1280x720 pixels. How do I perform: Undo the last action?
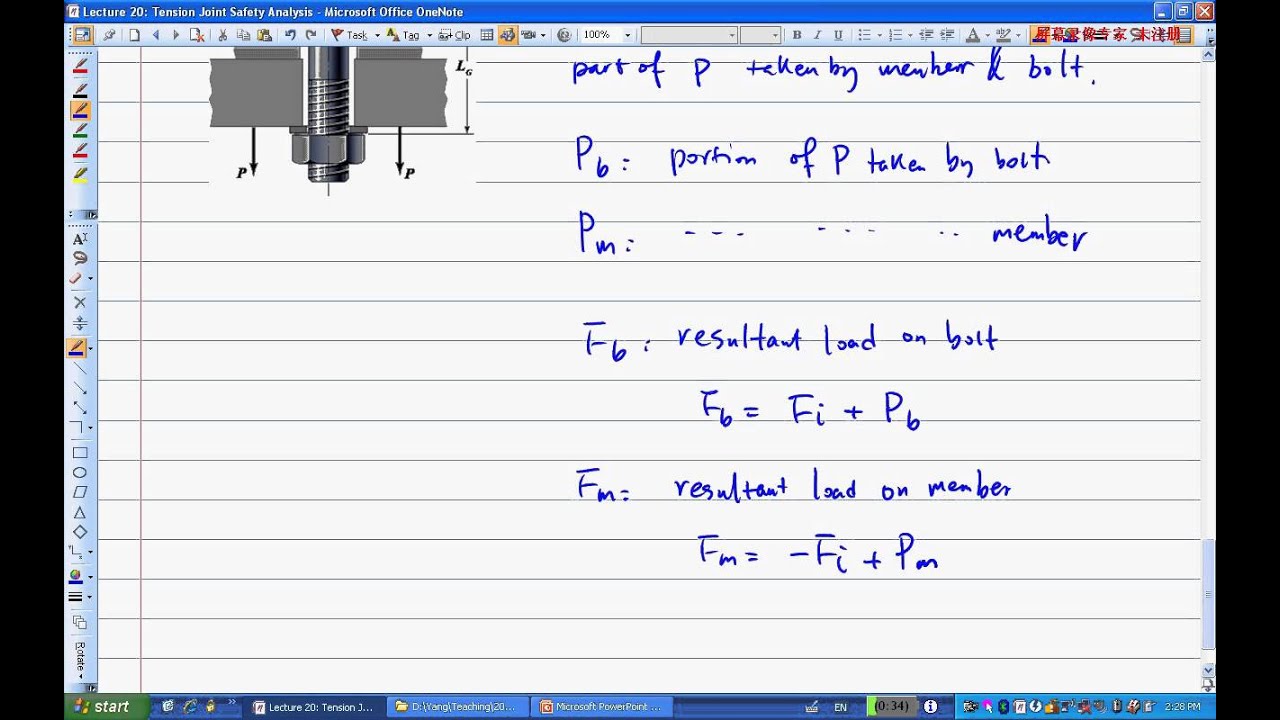(290, 35)
